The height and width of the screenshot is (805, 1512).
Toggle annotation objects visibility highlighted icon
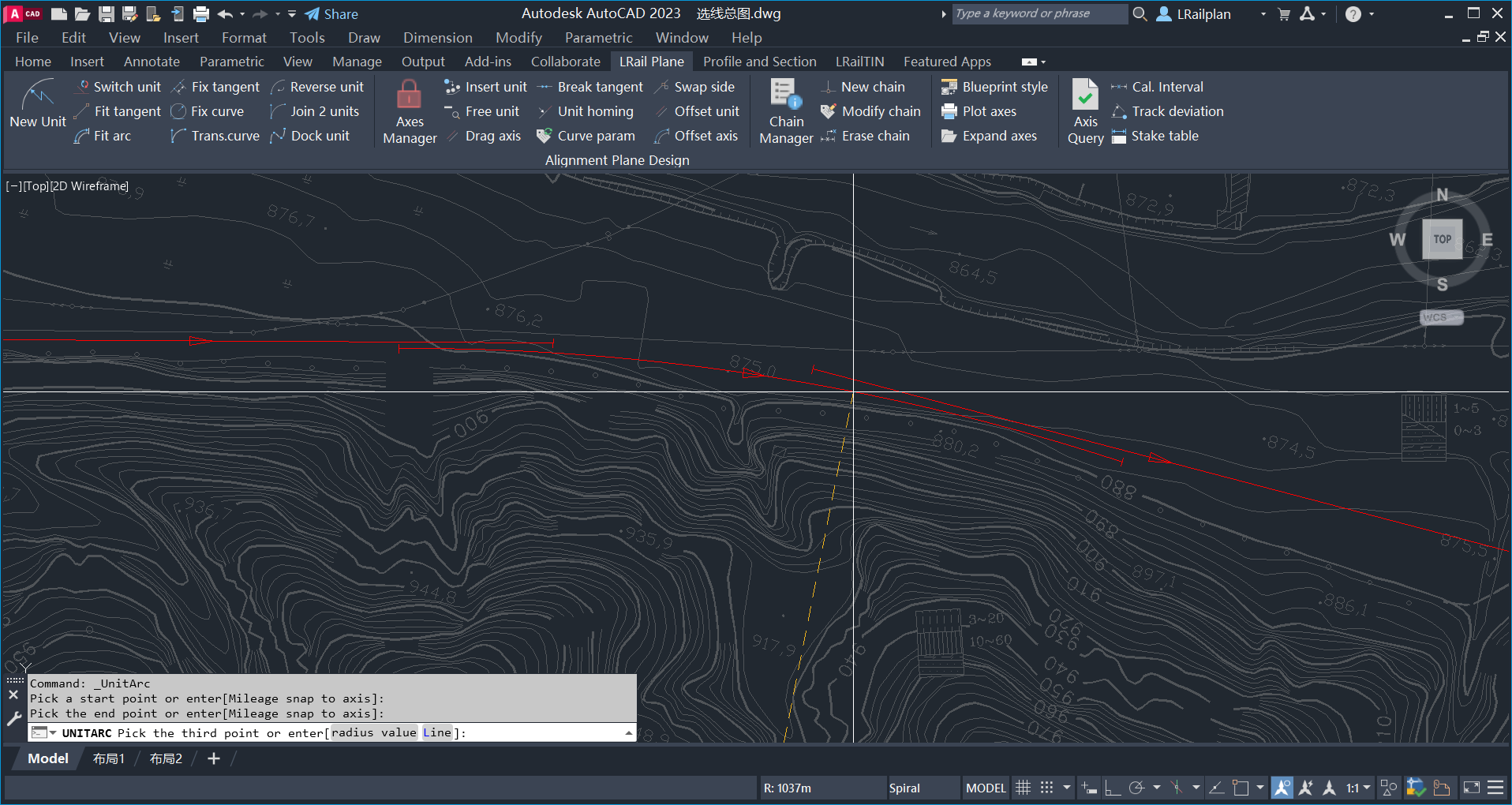click(x=1282, y=788)
